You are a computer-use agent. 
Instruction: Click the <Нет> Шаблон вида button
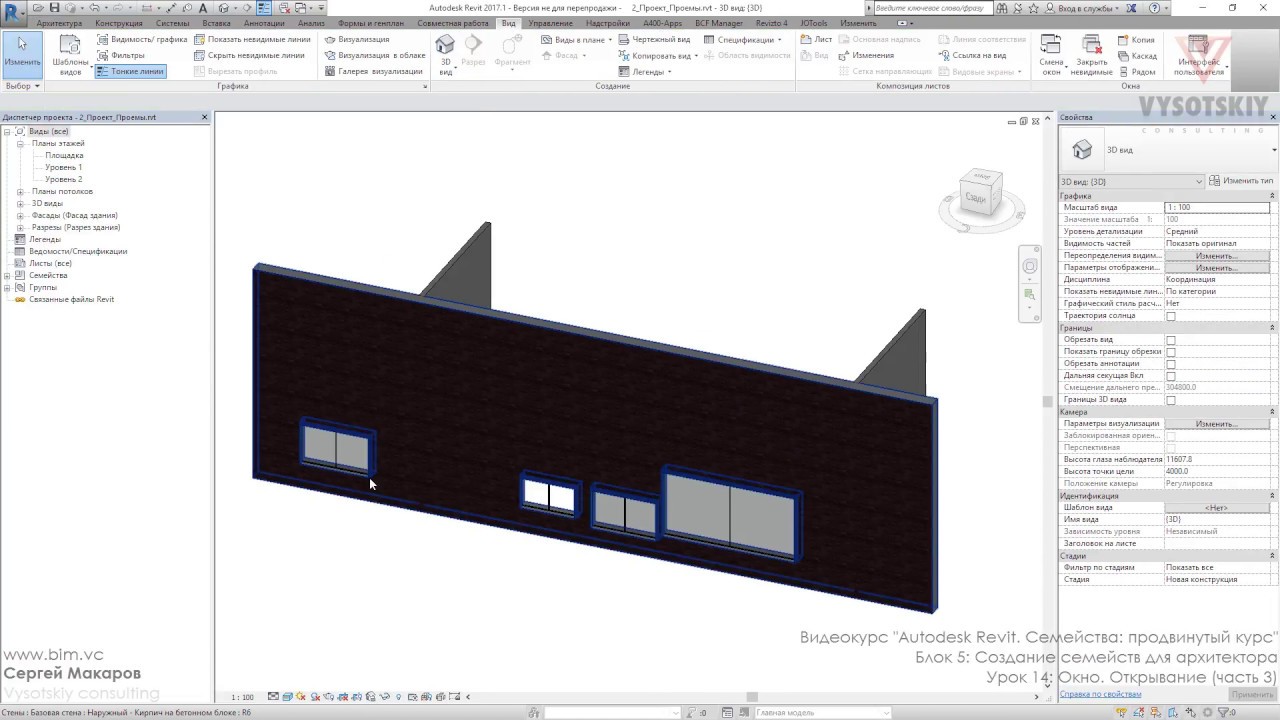1217,508
